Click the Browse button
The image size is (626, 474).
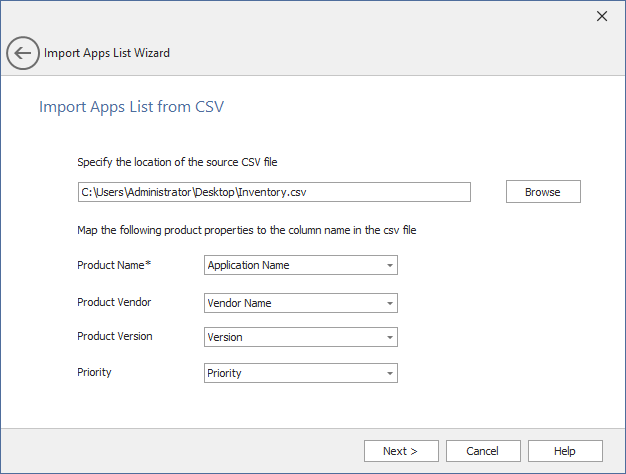[x=542, y=192]
